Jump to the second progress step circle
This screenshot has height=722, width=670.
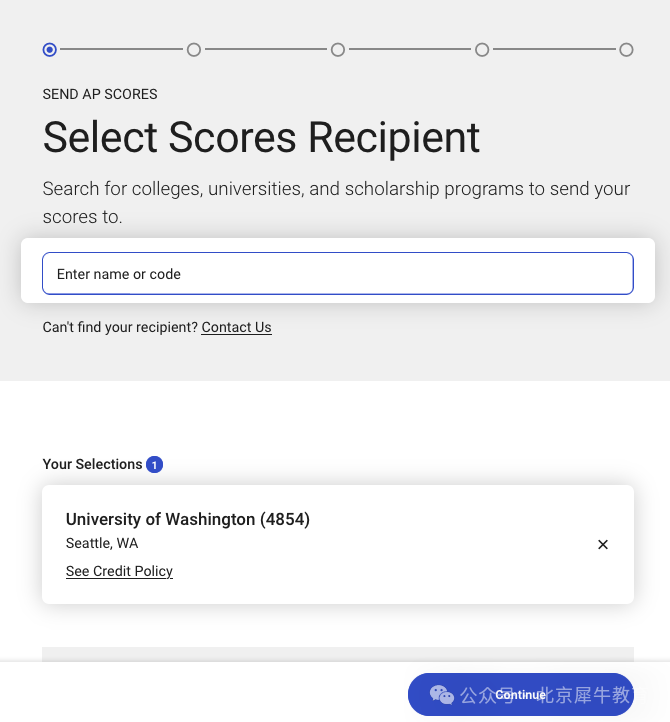click(194, 49)
